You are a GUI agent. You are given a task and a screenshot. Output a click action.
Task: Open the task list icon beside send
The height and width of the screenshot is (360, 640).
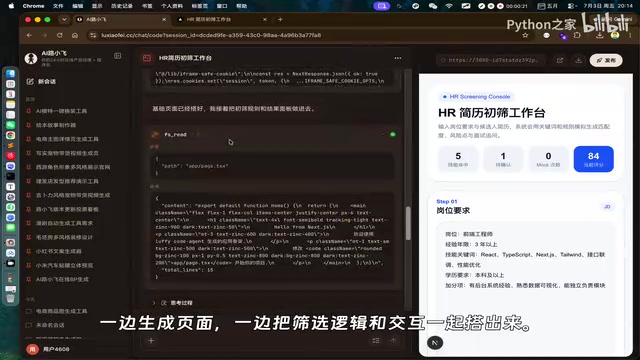coord(376,340)
